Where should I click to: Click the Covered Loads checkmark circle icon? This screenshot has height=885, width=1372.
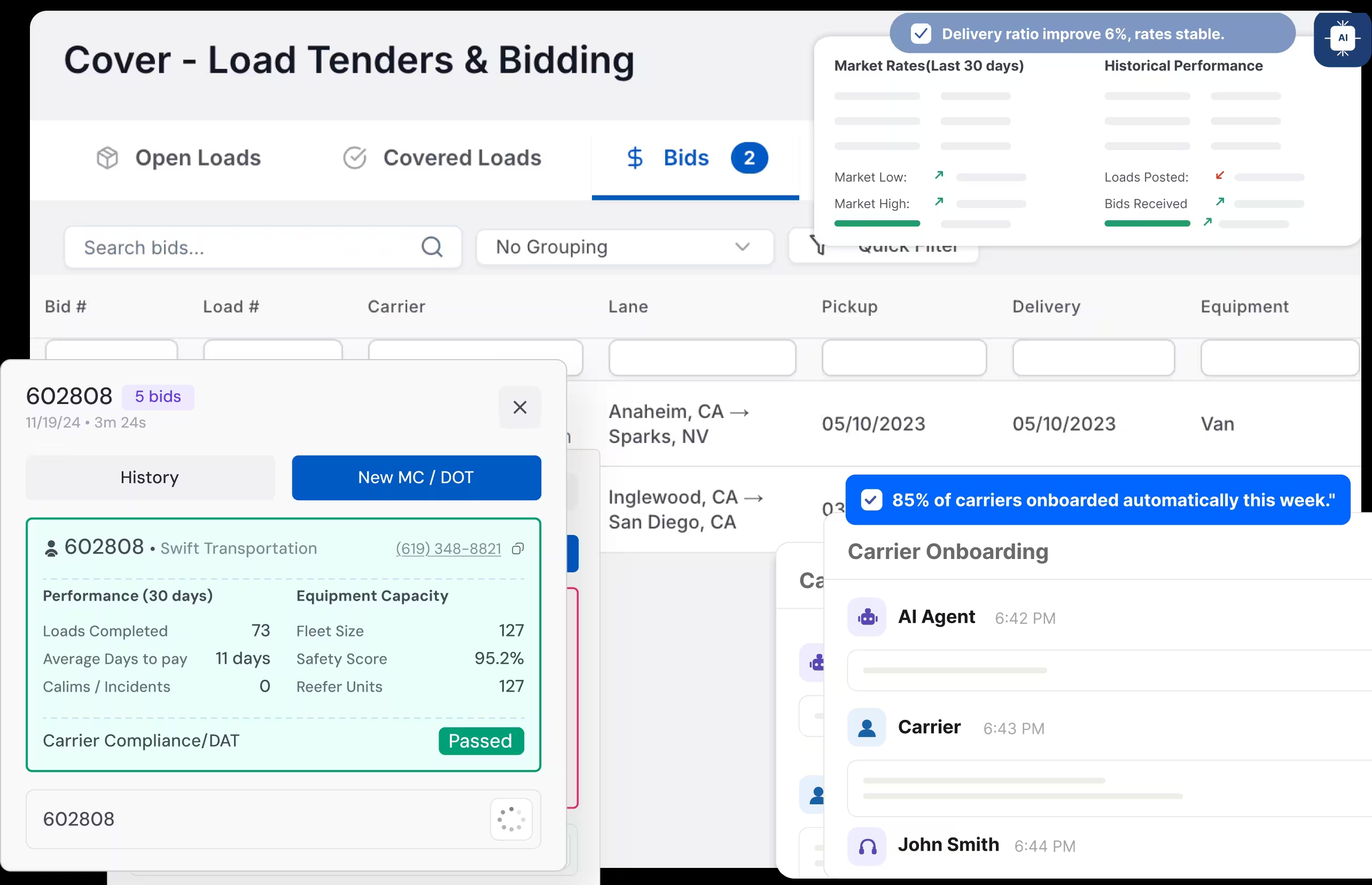click(355, 158)
